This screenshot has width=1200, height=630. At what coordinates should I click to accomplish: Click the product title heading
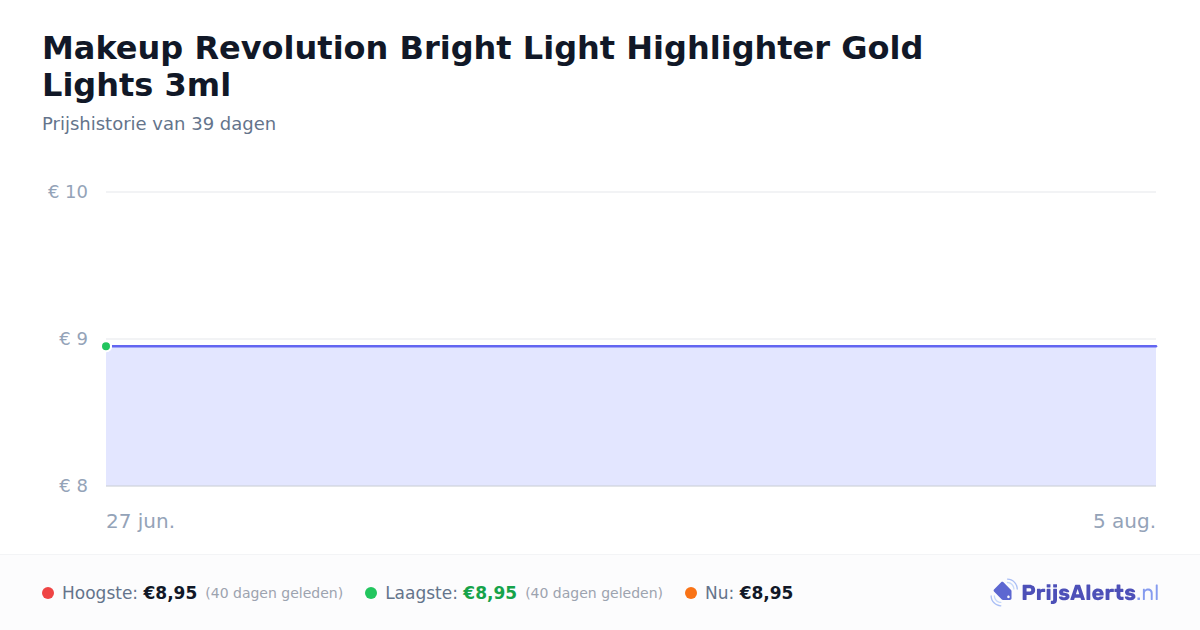coord(482,66)
